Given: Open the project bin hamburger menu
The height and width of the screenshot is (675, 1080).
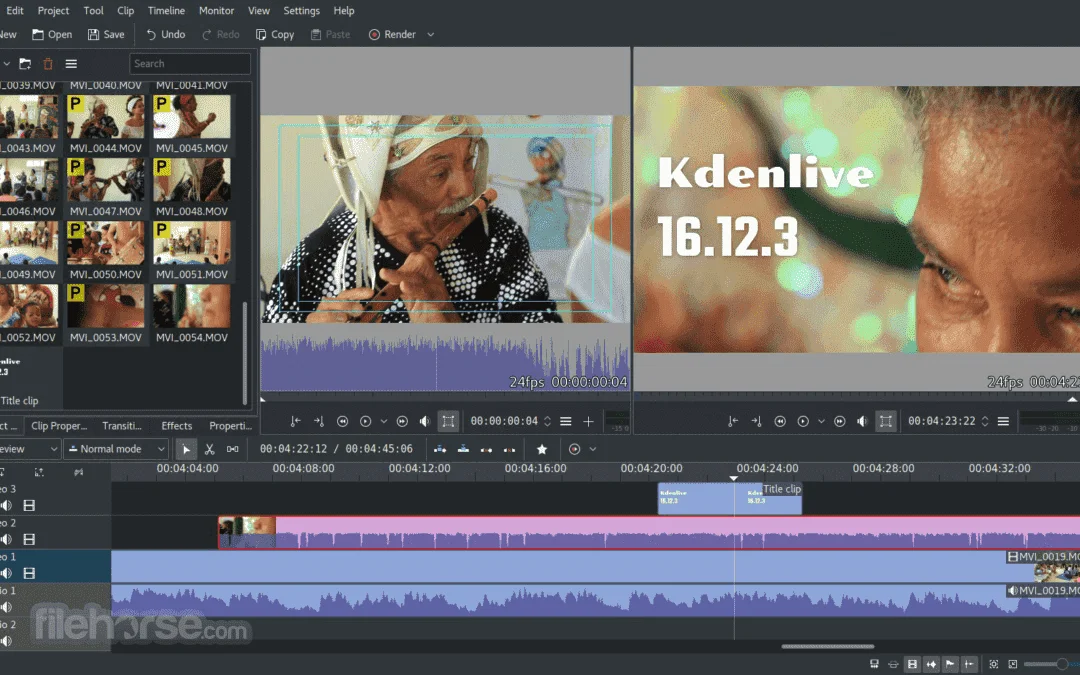Looking at the screenshot, I should click(x=71, y=63).
